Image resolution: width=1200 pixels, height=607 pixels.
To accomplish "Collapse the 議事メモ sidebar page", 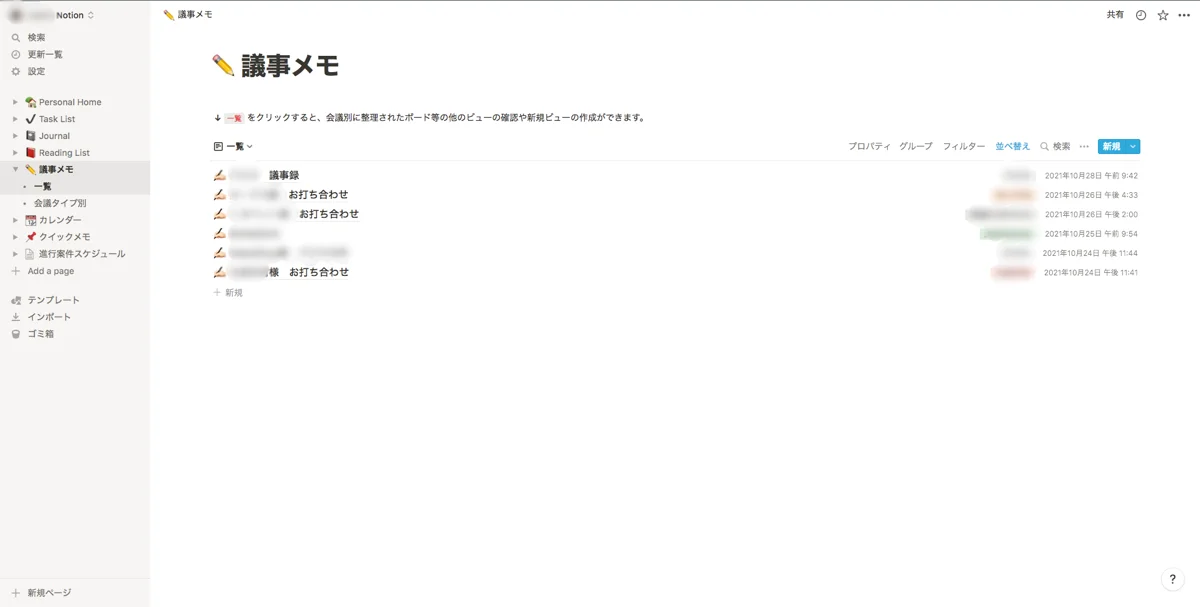I will [x=15, y=170].
